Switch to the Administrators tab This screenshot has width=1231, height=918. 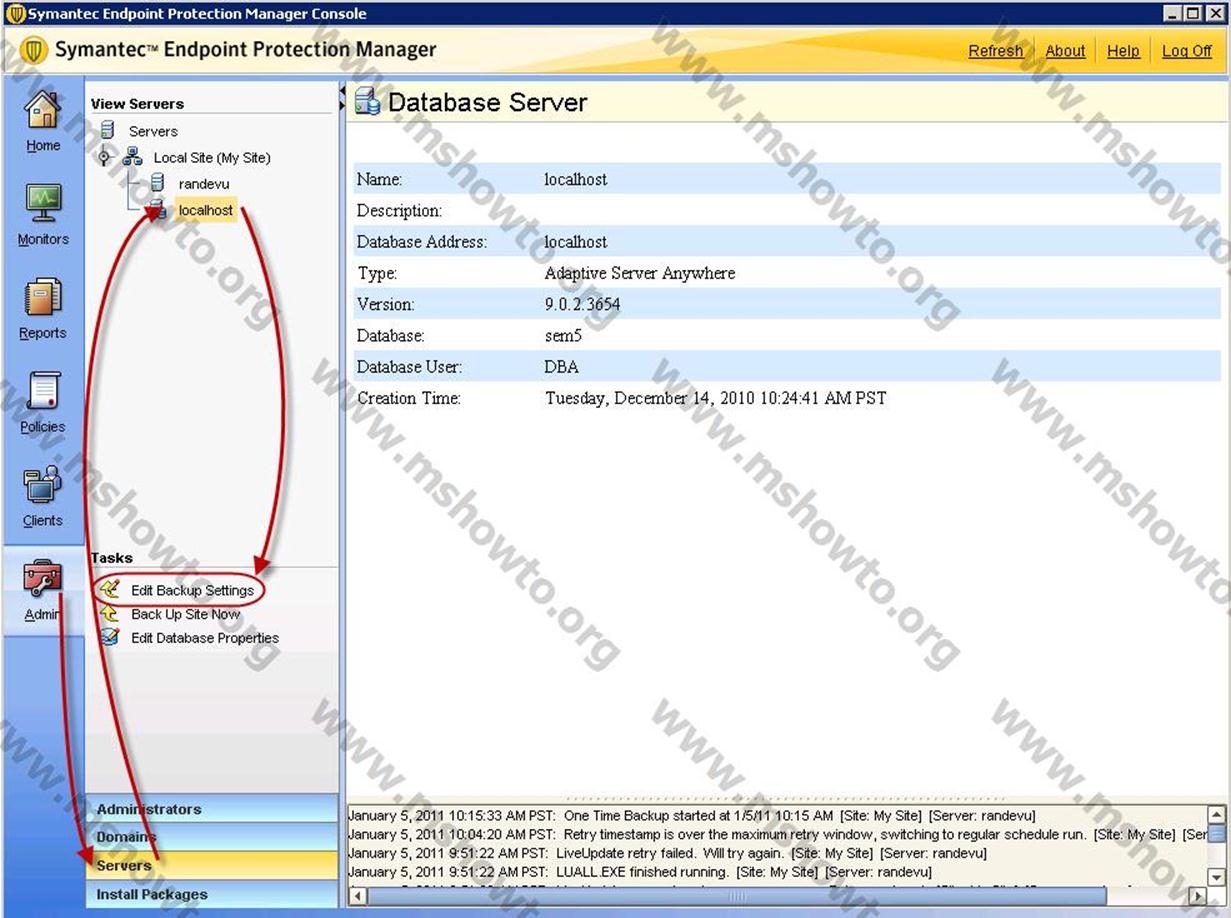coord(212,809)
